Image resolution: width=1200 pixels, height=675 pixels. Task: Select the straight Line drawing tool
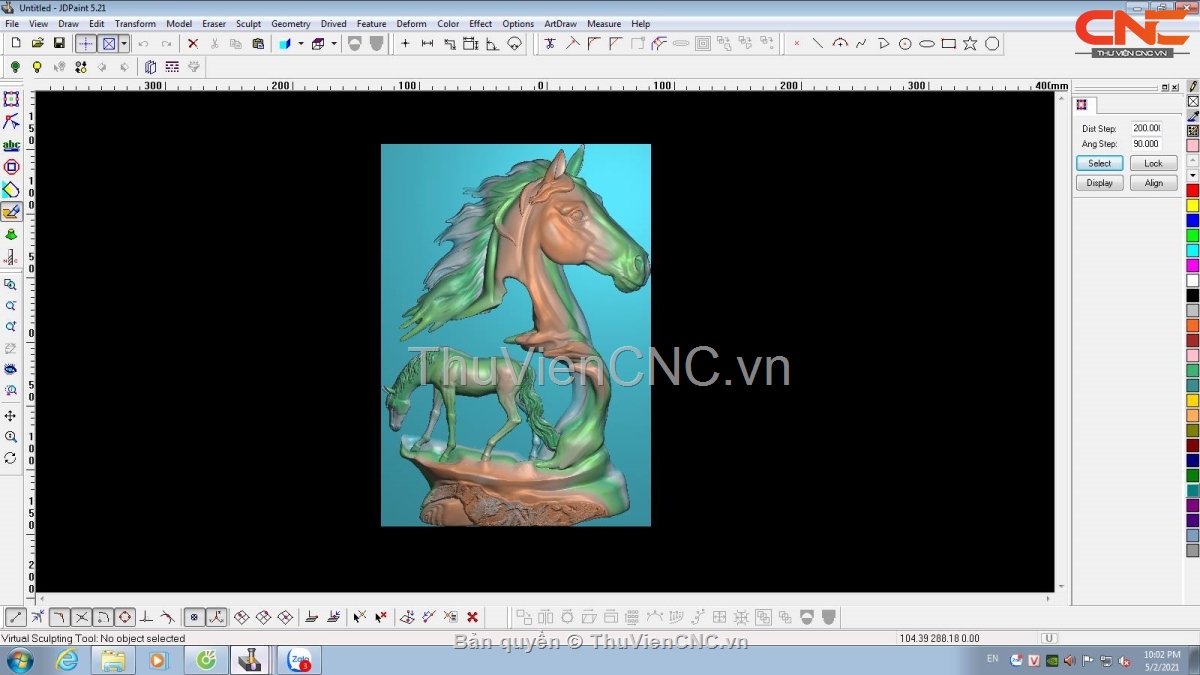pyautogui.click(x=817, y=44)
